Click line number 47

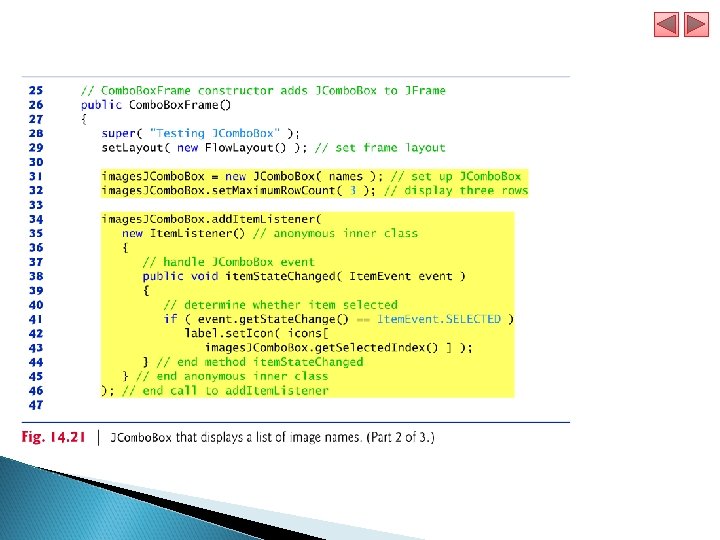click(36, 405)
